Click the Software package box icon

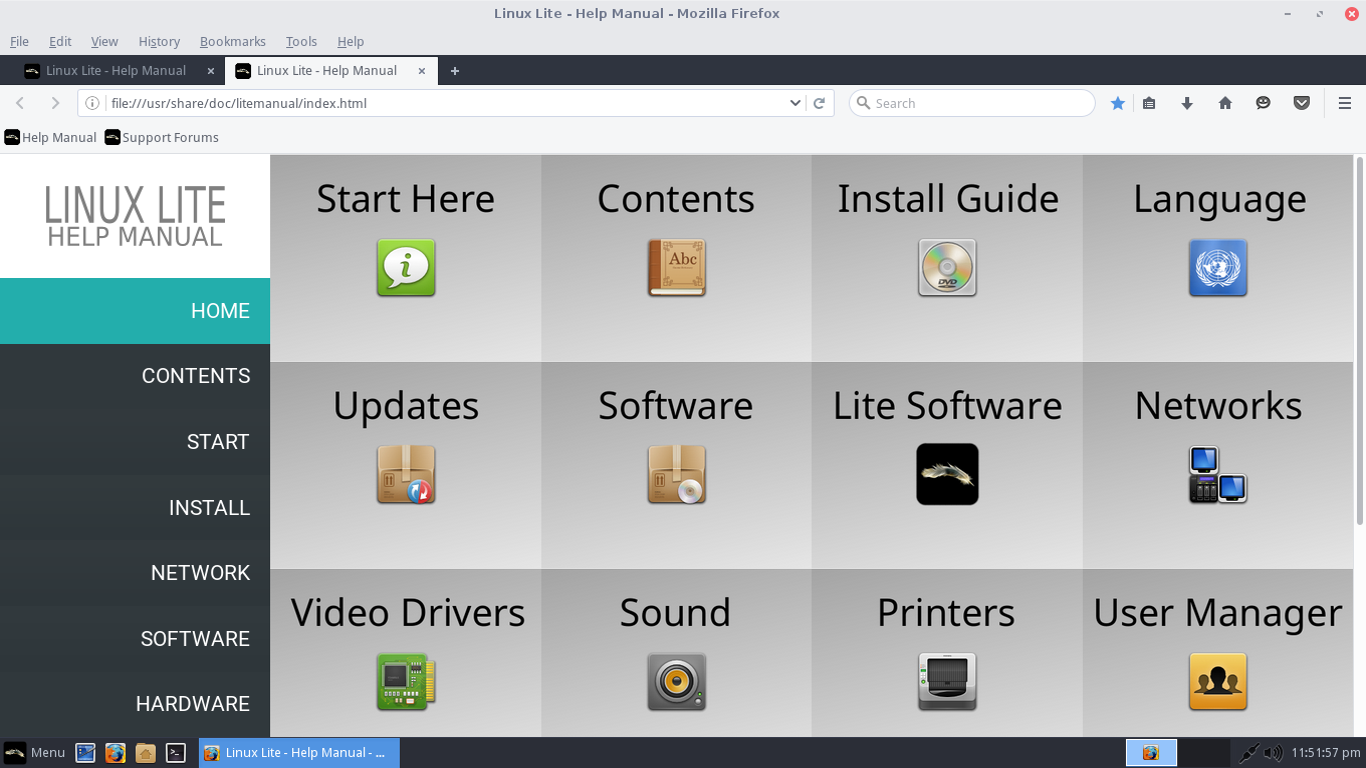pos(677,474)
